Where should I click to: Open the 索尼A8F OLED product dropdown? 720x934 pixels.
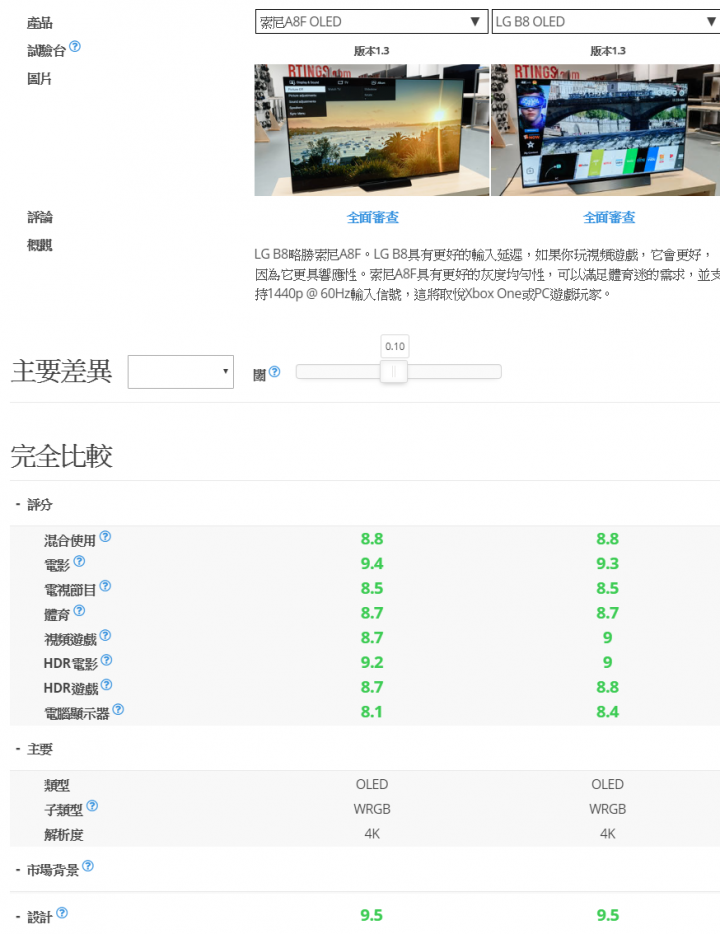[372, 22]
